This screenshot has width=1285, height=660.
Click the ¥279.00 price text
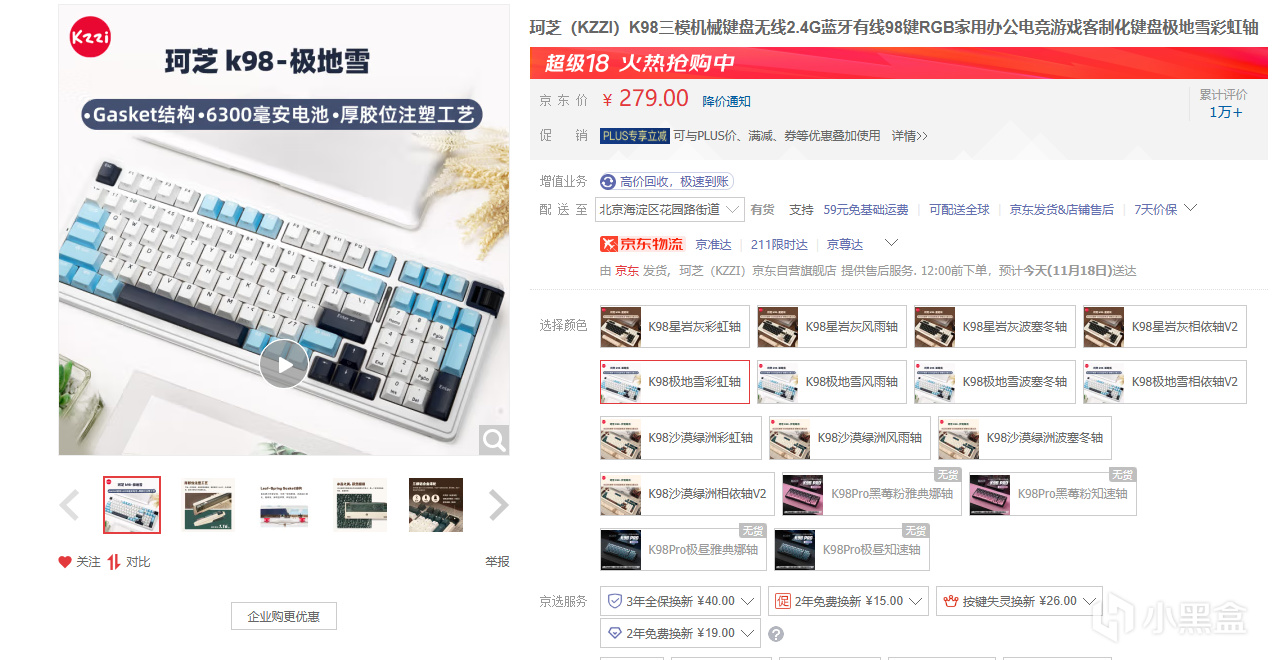[645, 98]
